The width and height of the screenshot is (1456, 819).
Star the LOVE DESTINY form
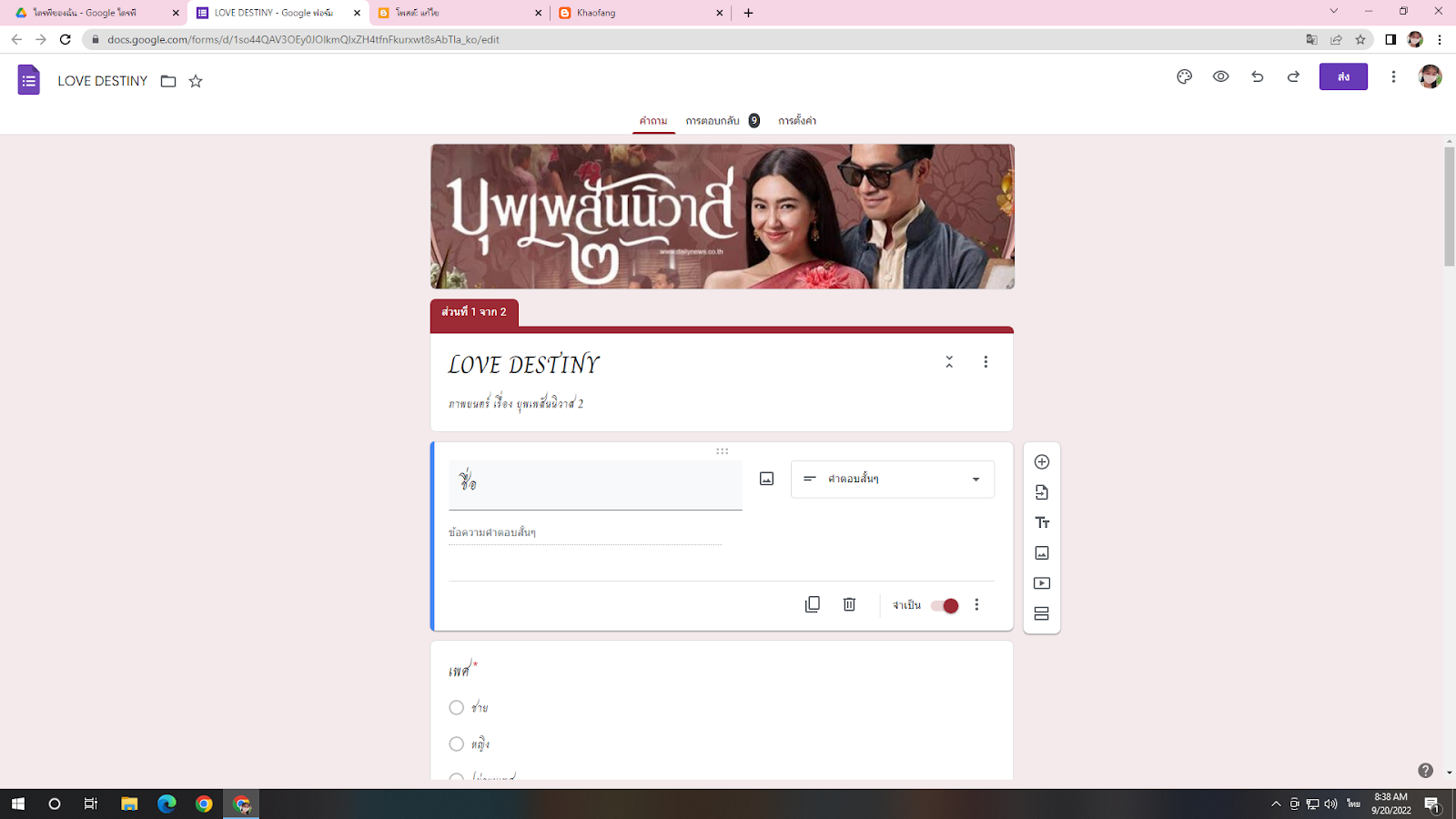click(x=196, y=81)
